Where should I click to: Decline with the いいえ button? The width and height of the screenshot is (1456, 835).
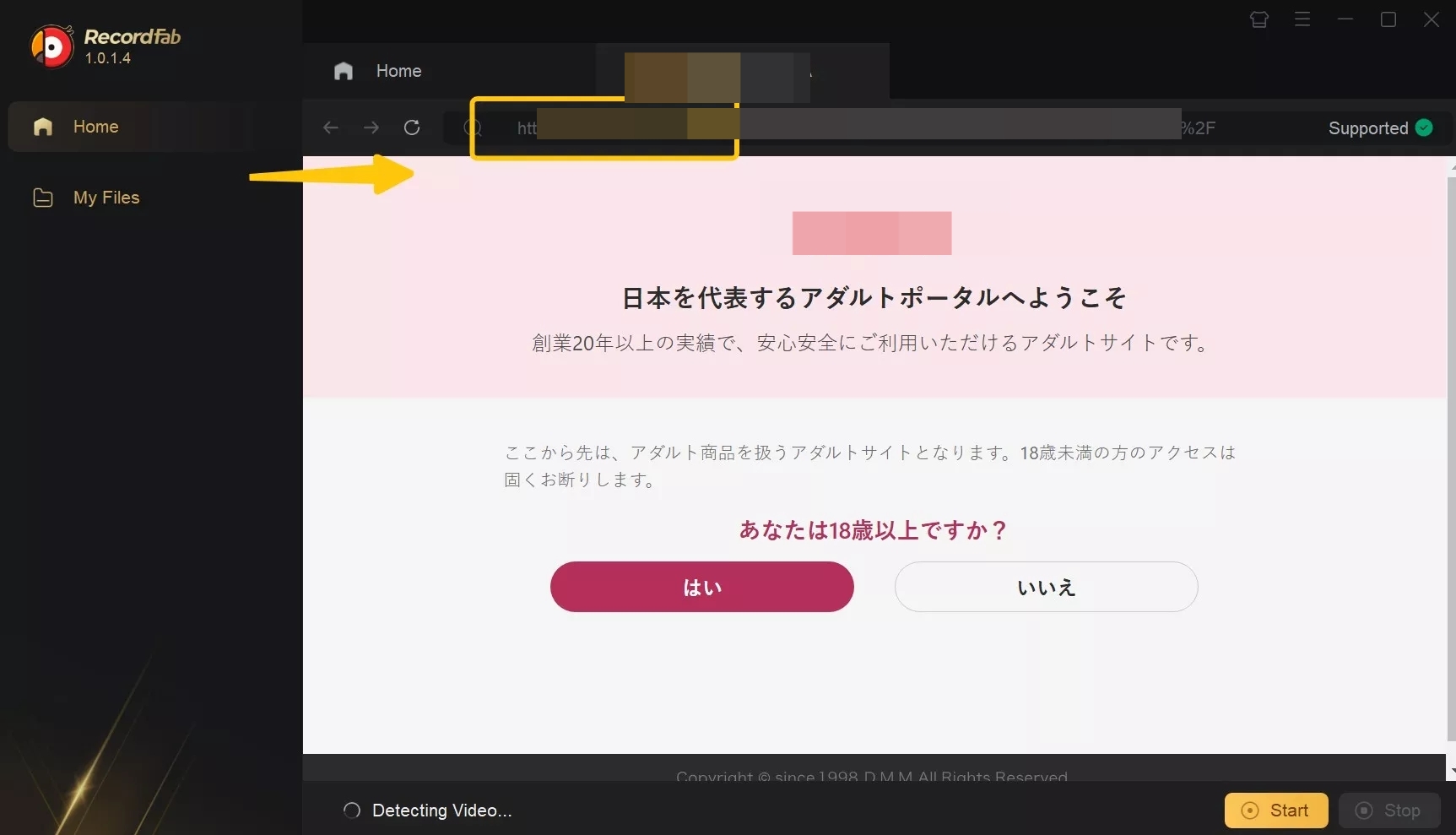[x=1047, y=587]
